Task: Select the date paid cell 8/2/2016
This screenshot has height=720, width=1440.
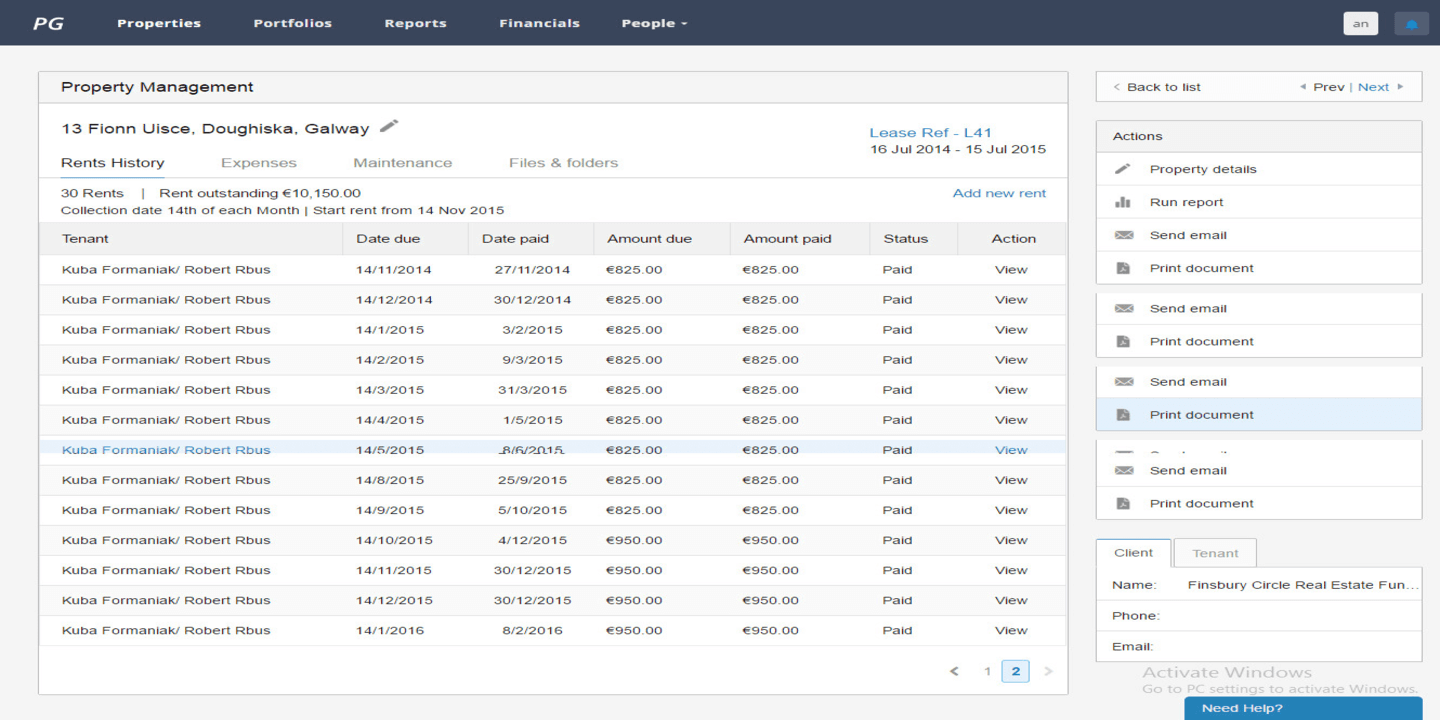Action: (532, 629)
